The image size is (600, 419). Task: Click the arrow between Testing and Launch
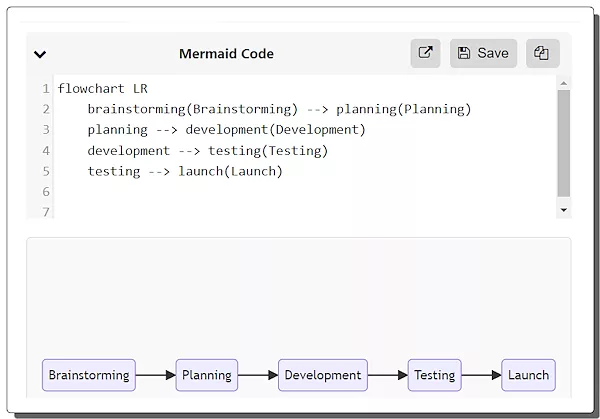(481, 375)
